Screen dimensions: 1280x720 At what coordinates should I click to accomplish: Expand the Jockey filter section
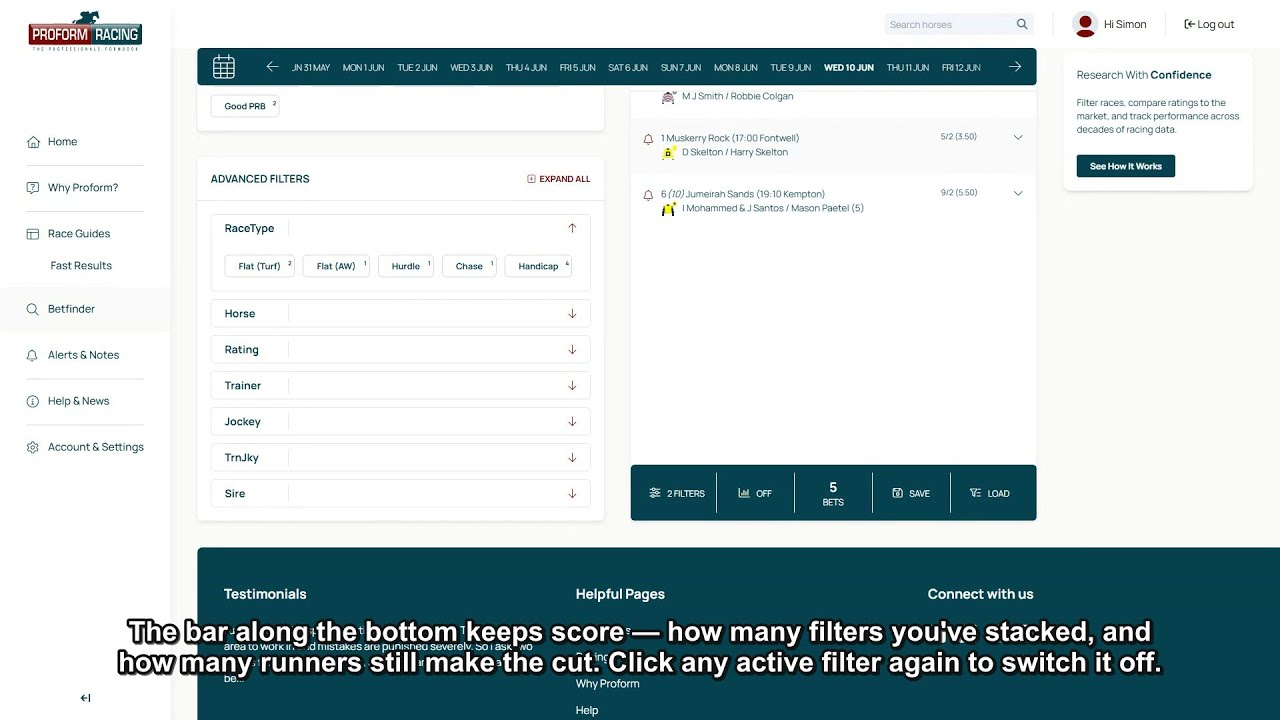click(x=572, y=422)
